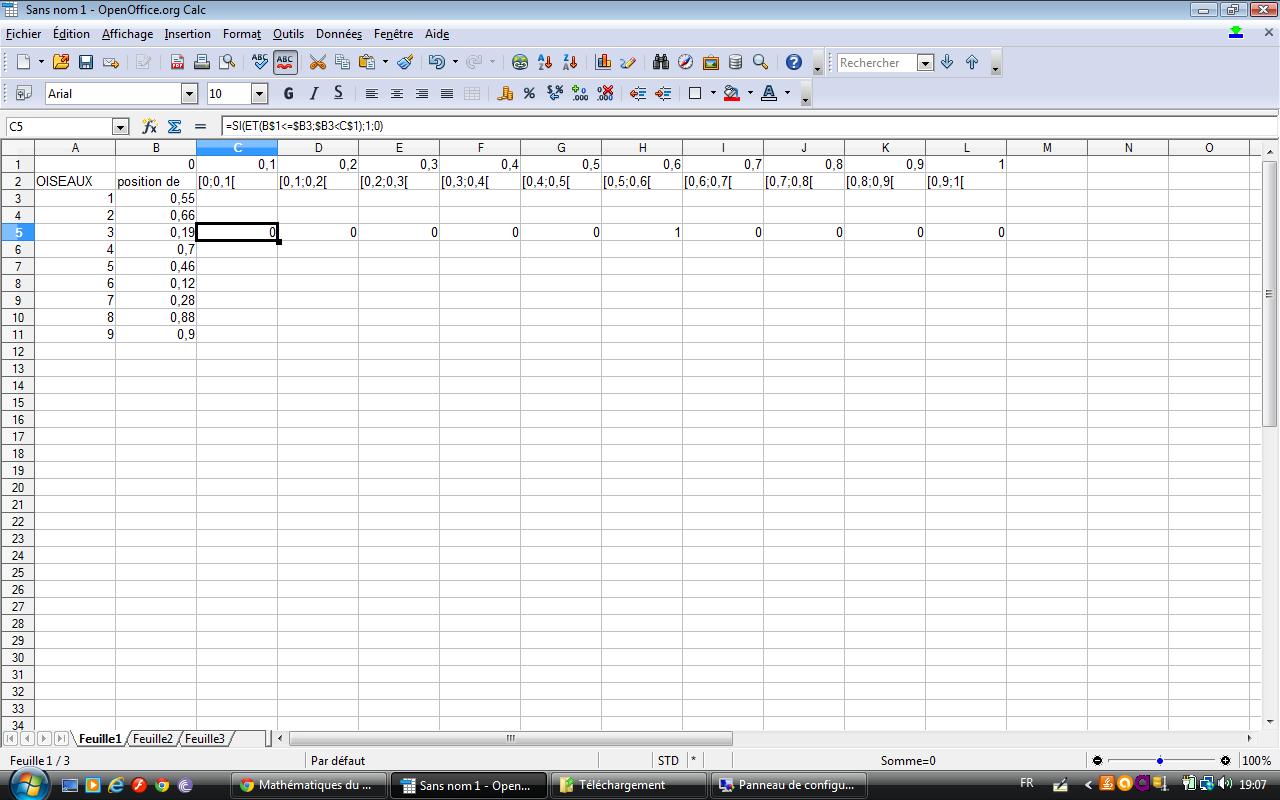This screenshot has width=1280, height=800.
Task: Open the Name Box dropdown arrow
Action: [121, 126]
